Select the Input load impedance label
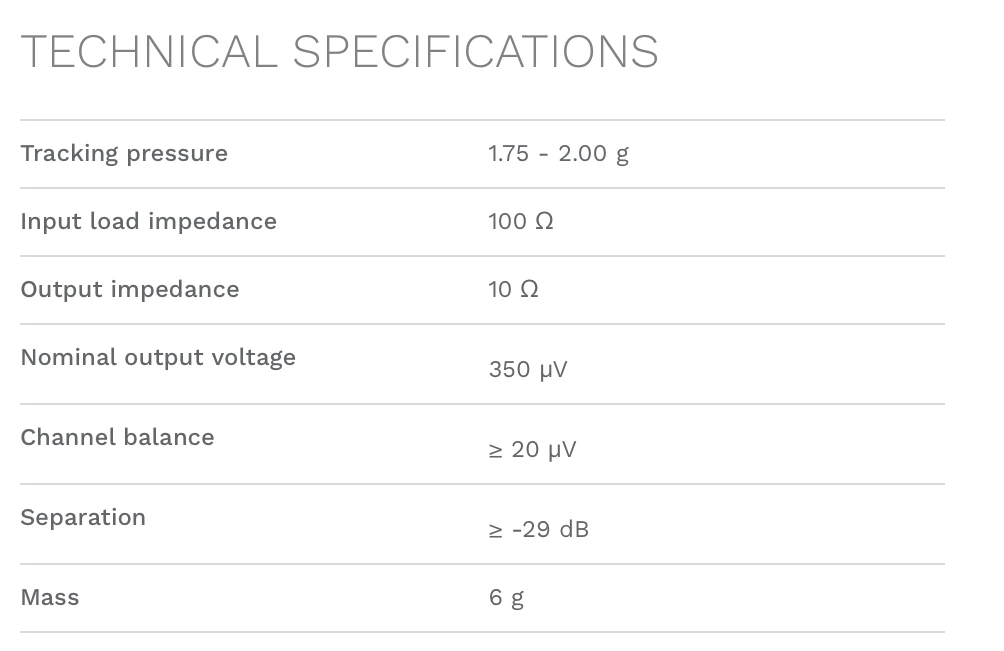 point(149,221)
